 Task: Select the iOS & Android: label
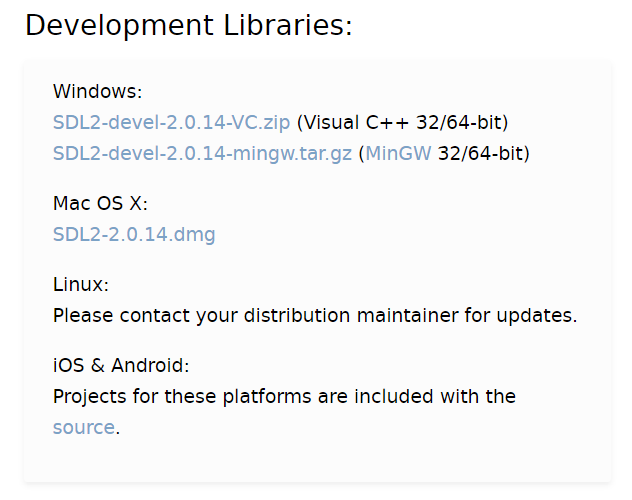coord(121,365)
